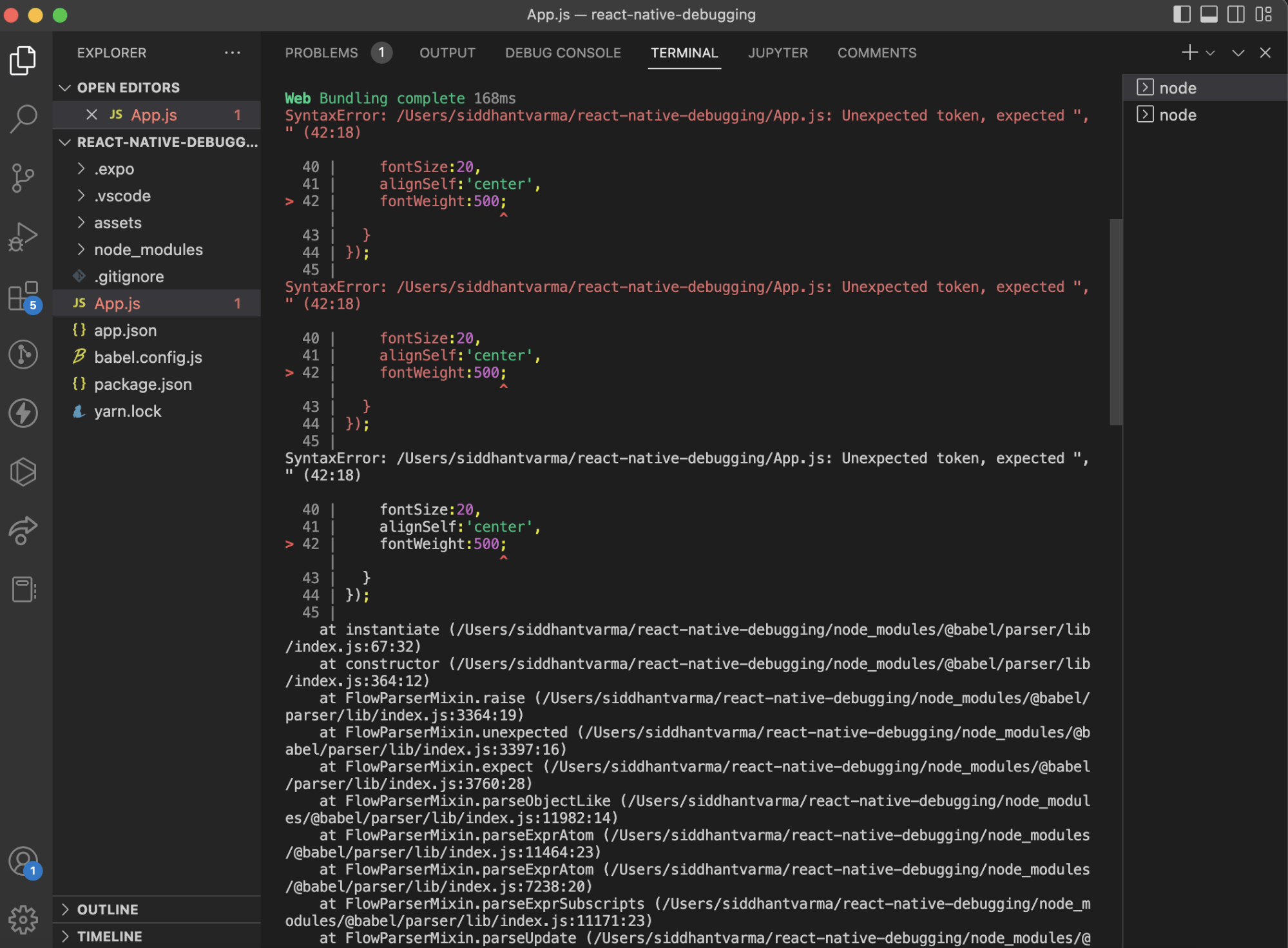
Task: Open the Manage settings gear
Action: tap(23, 920)
